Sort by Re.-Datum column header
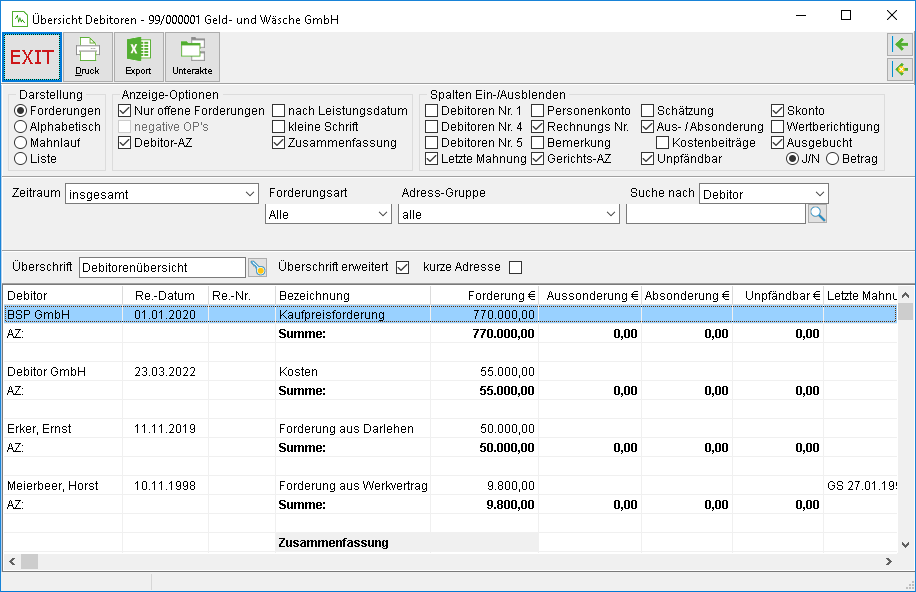The image size is (916, 592). click(165, 296)
